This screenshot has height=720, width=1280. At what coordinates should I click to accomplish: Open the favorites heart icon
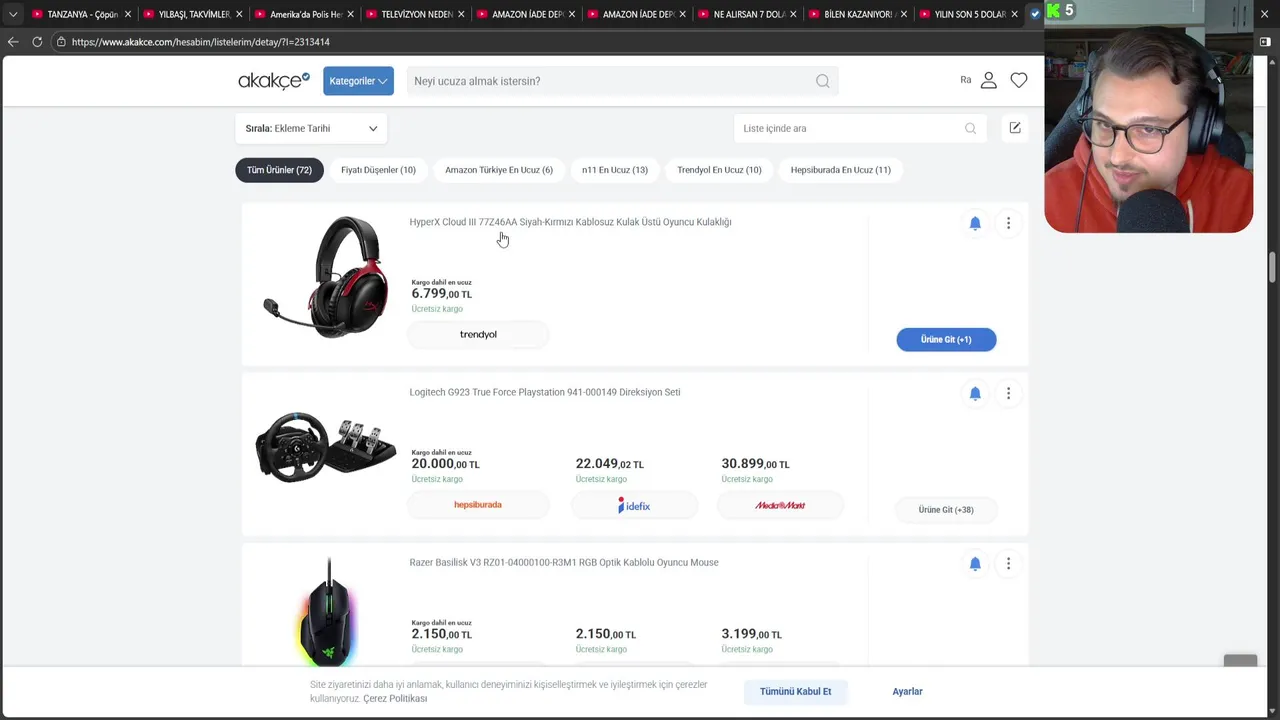click(x=1018, y=80)
